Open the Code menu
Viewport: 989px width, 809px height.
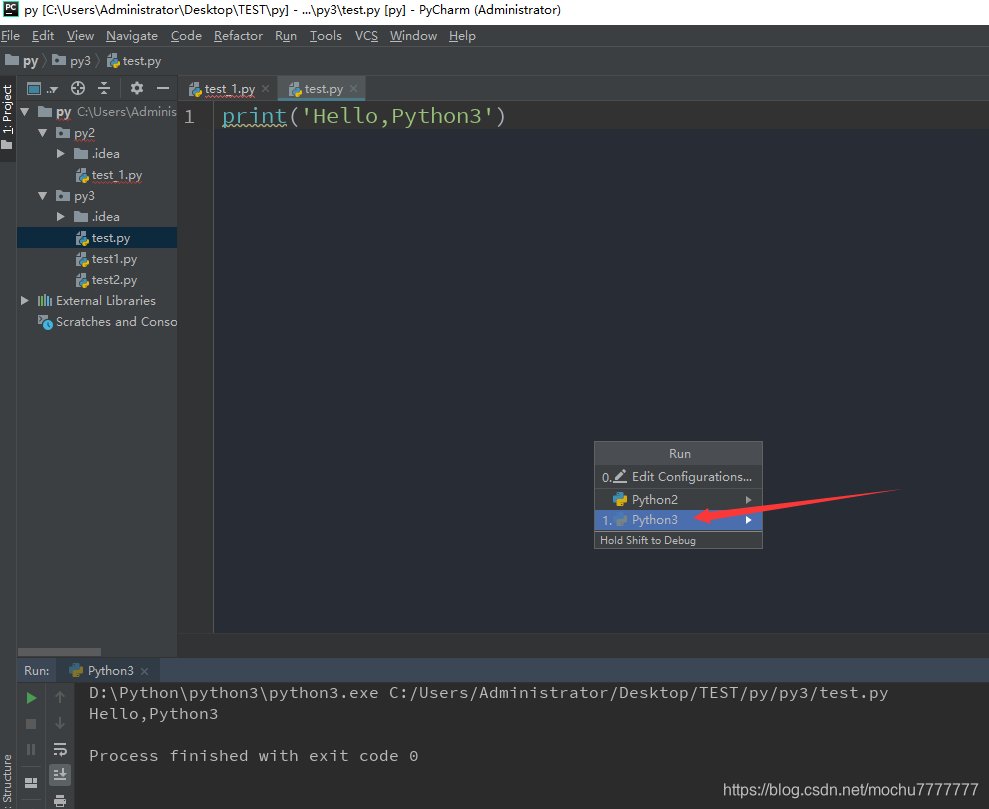pyautogui.click(x=186, y=36)
